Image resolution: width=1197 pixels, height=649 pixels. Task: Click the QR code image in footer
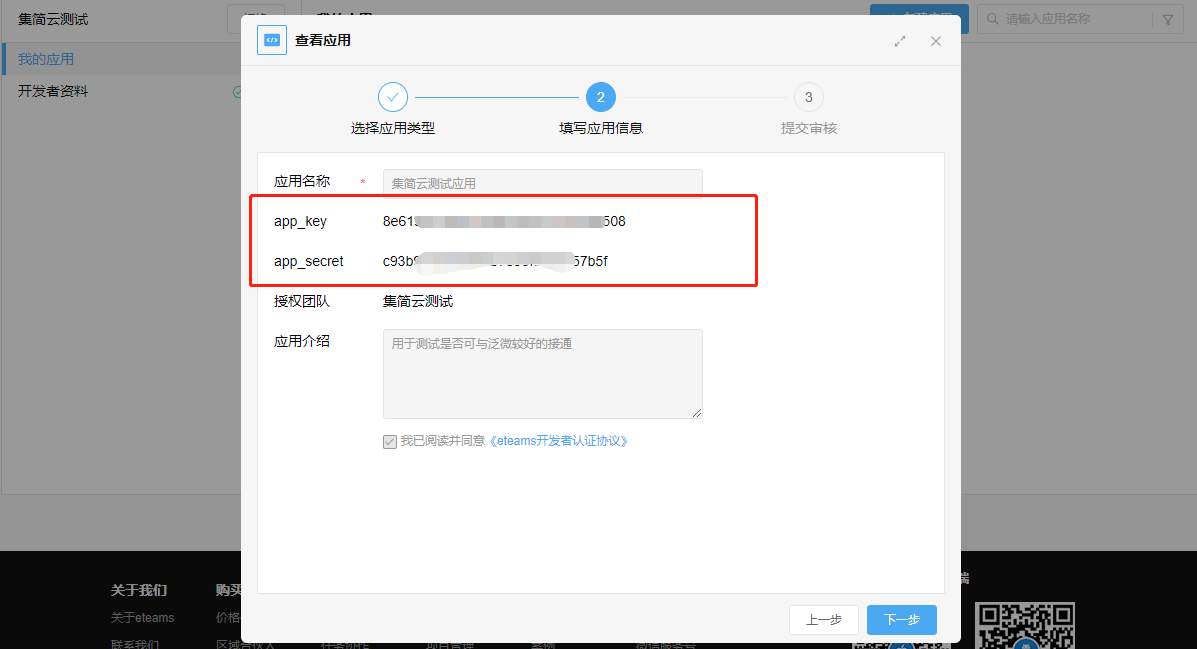(x=1025, y=625)
